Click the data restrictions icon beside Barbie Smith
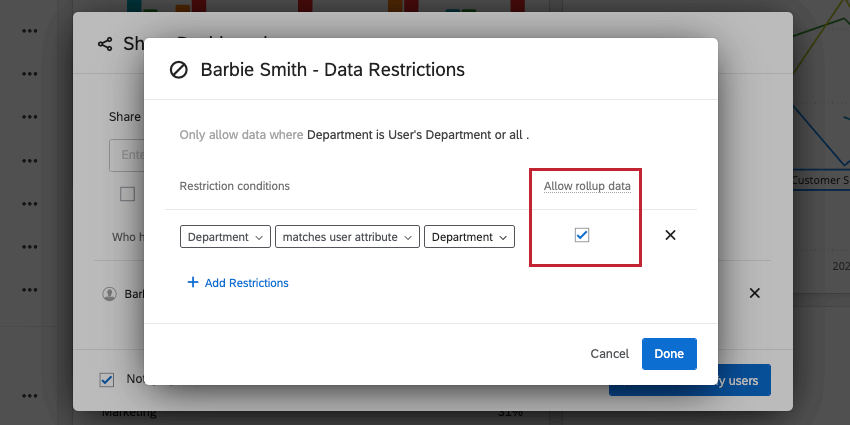850x425 pixels. coord(179,70)
